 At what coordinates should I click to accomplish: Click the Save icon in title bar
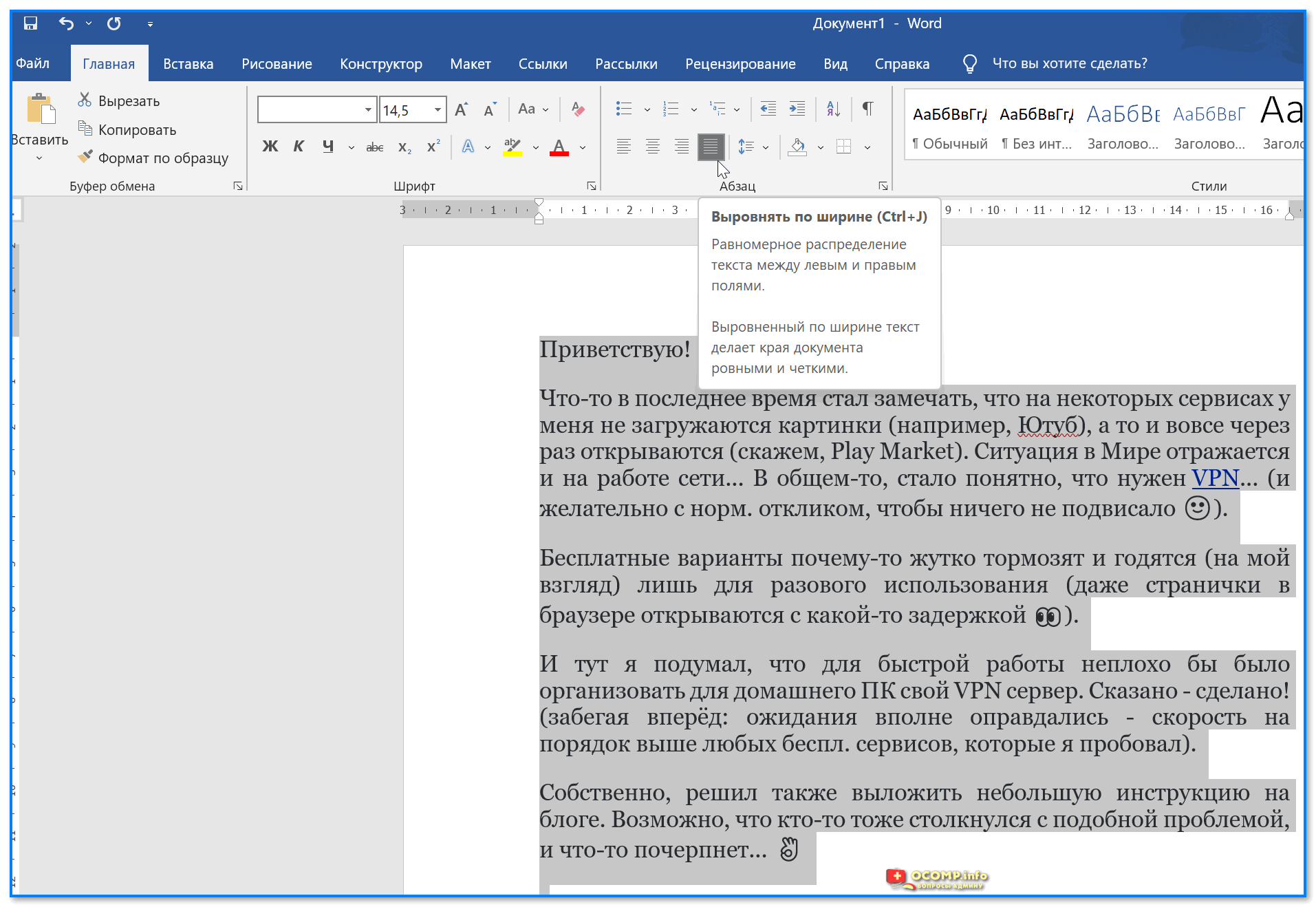click(30, 23)
